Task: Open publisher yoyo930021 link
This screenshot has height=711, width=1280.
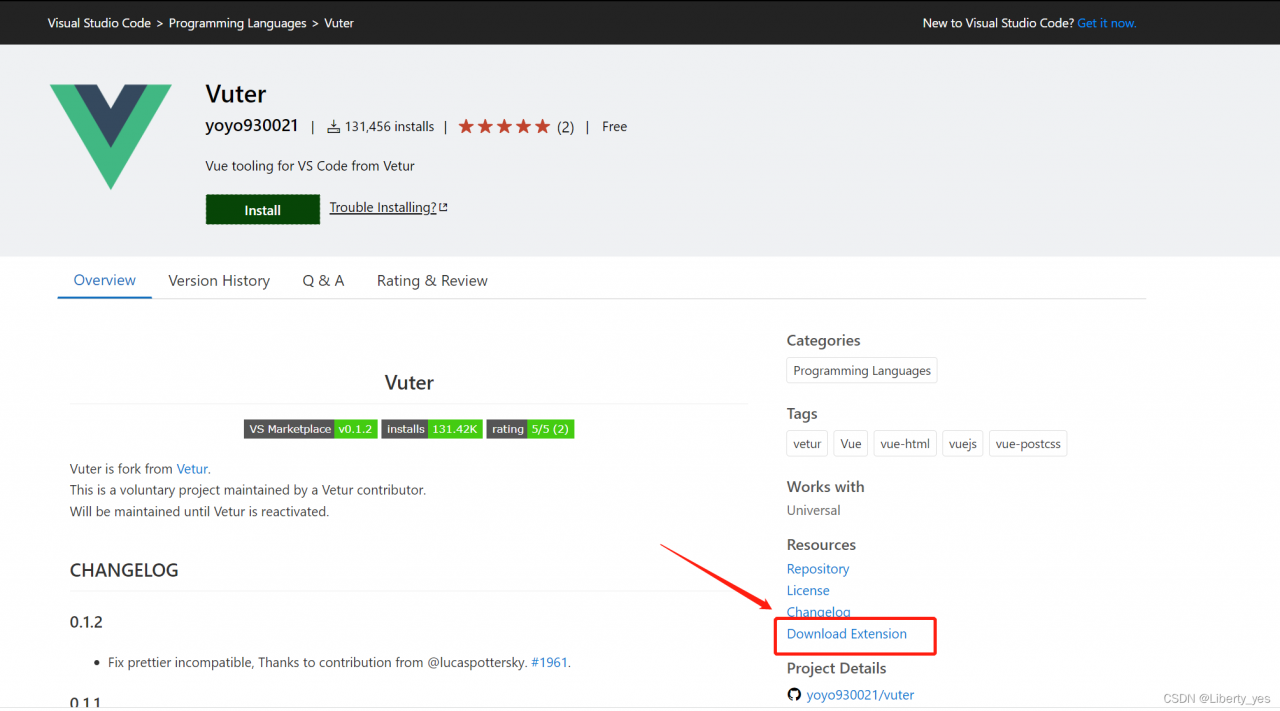Action: 252,126
